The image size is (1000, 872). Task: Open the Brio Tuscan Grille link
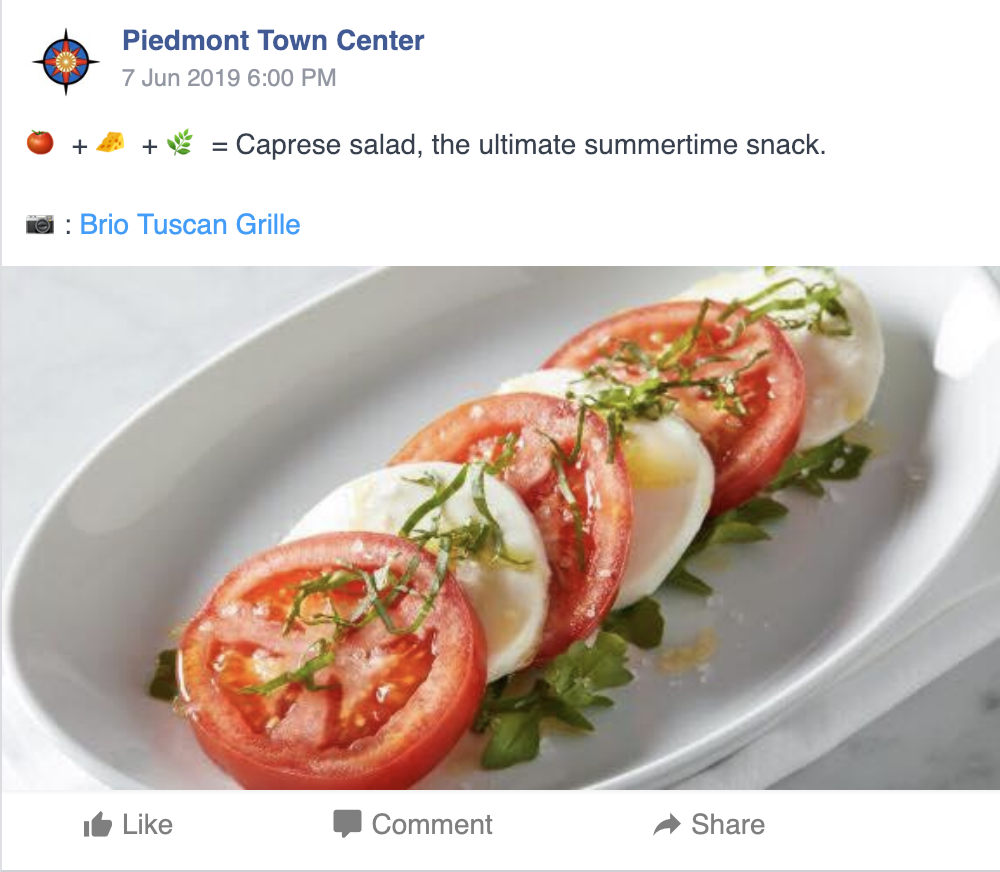click(x=190, y=224)
